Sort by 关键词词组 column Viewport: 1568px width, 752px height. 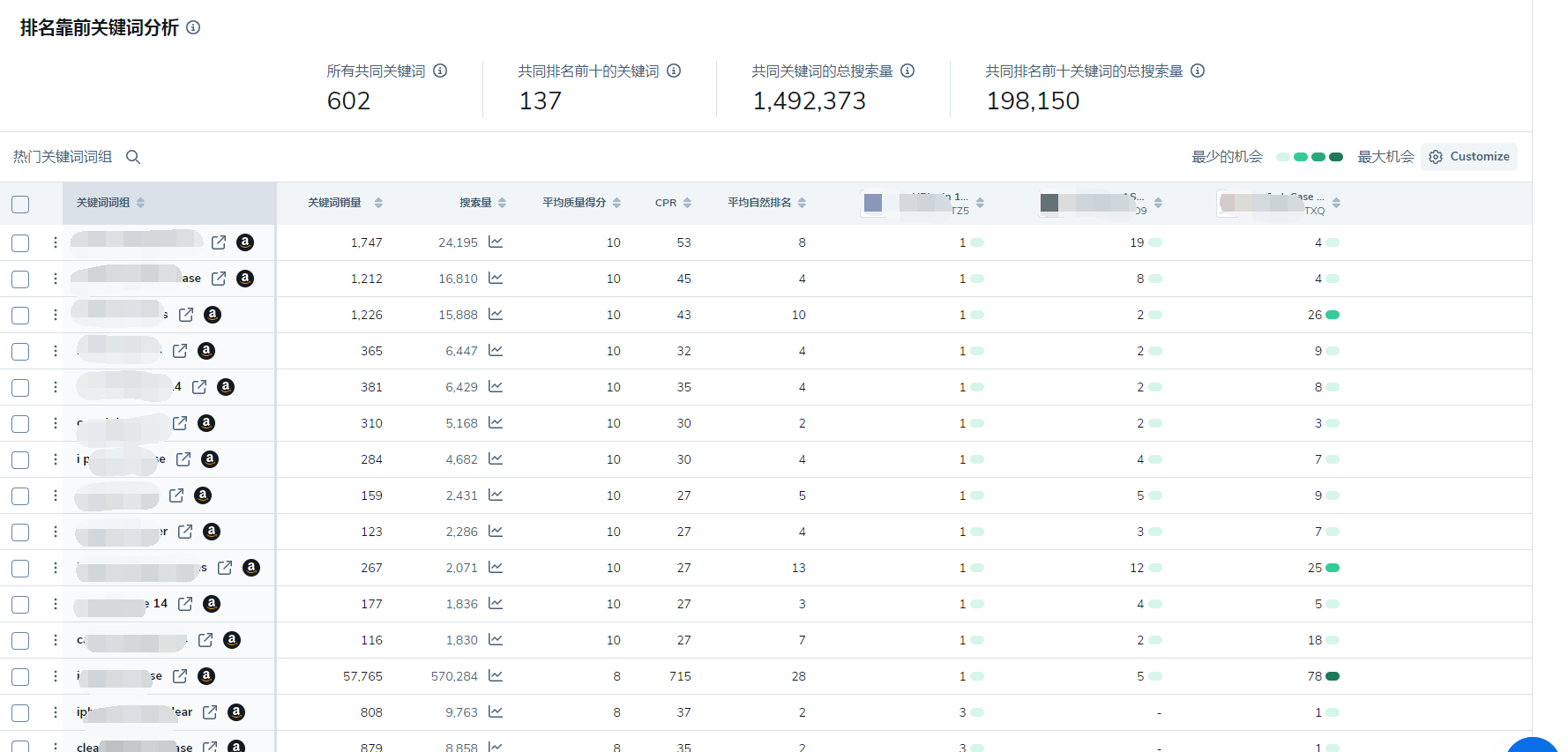(140, 203)
